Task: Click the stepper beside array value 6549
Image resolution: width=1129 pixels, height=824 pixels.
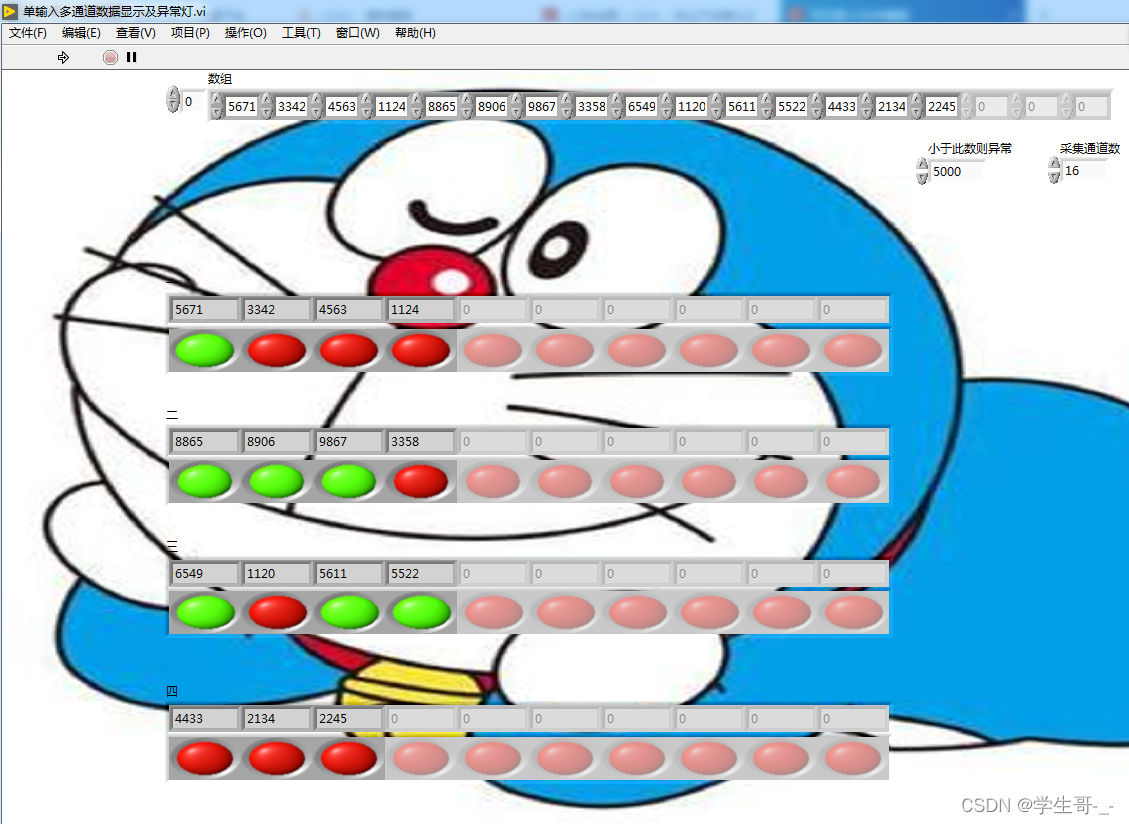Action: (x=617, y=106)
